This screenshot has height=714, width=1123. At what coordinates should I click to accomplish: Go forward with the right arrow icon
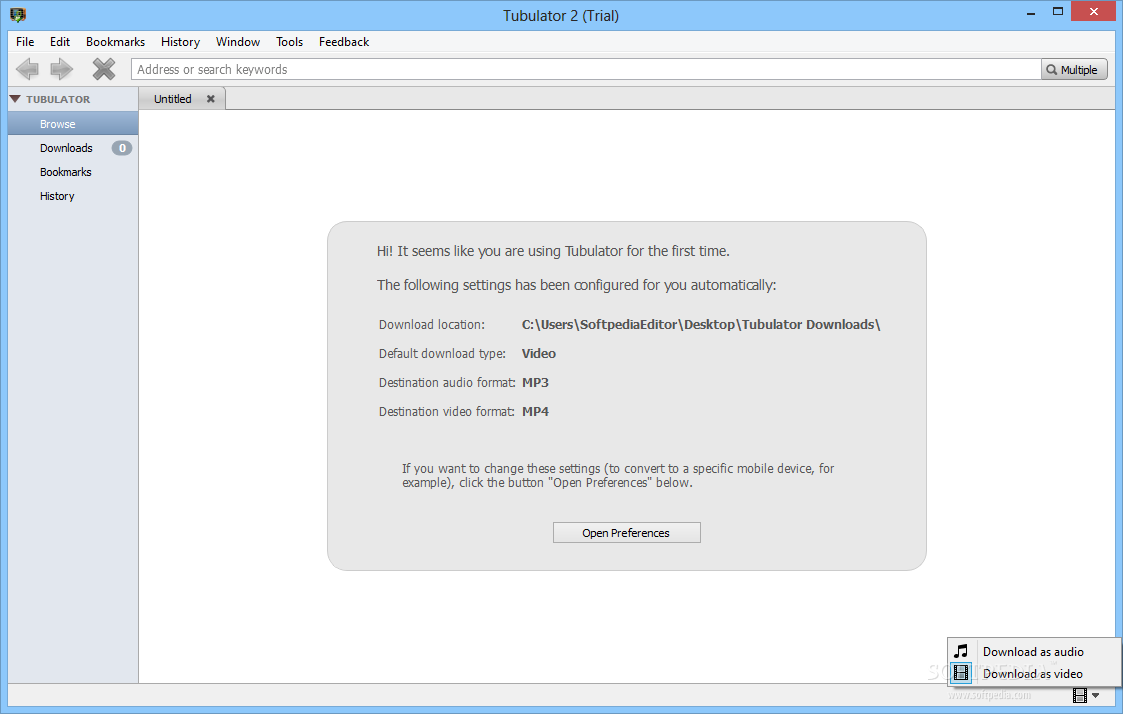click(62, 69)
